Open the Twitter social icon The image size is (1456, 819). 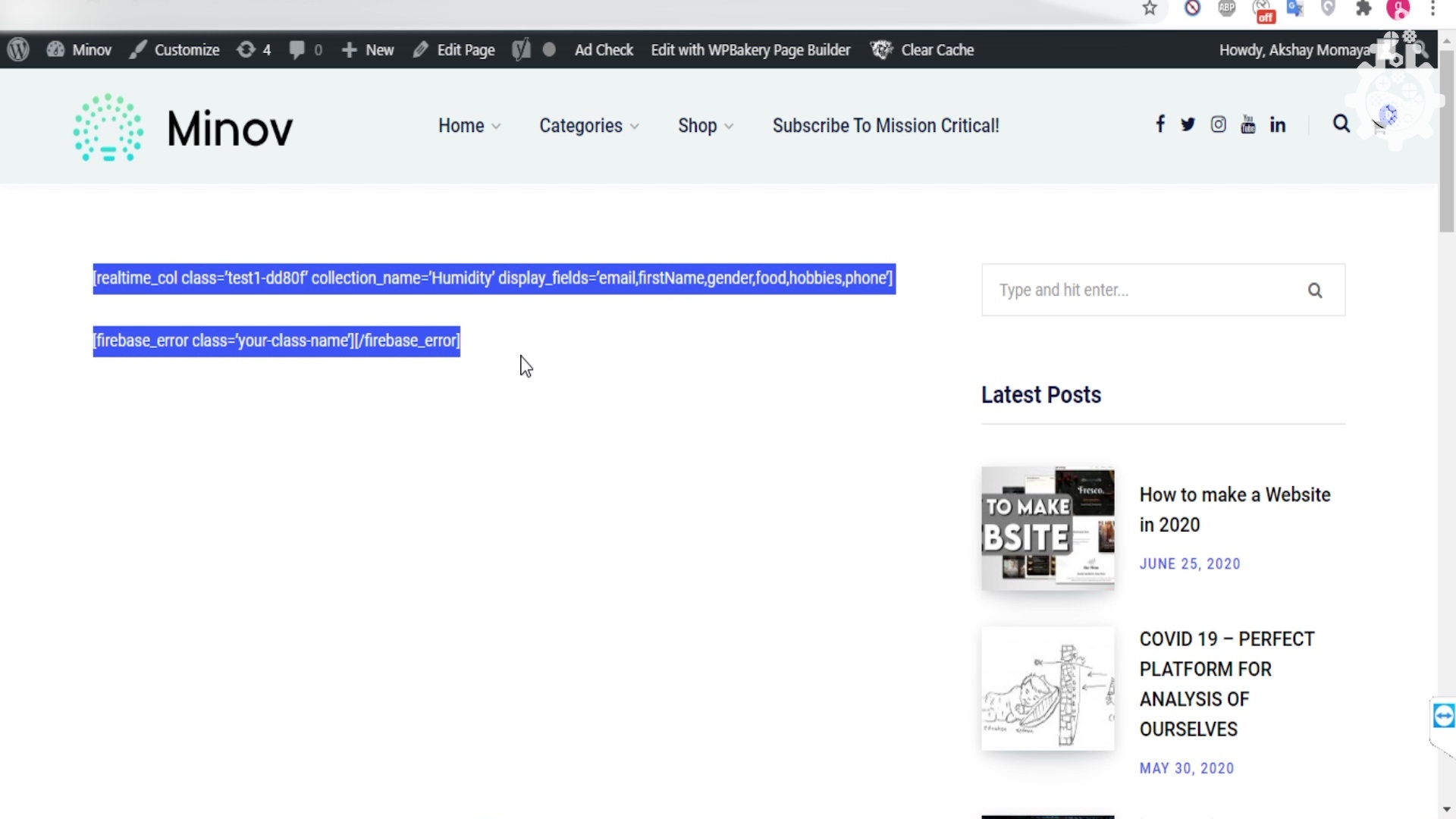tap(1188, 124)
